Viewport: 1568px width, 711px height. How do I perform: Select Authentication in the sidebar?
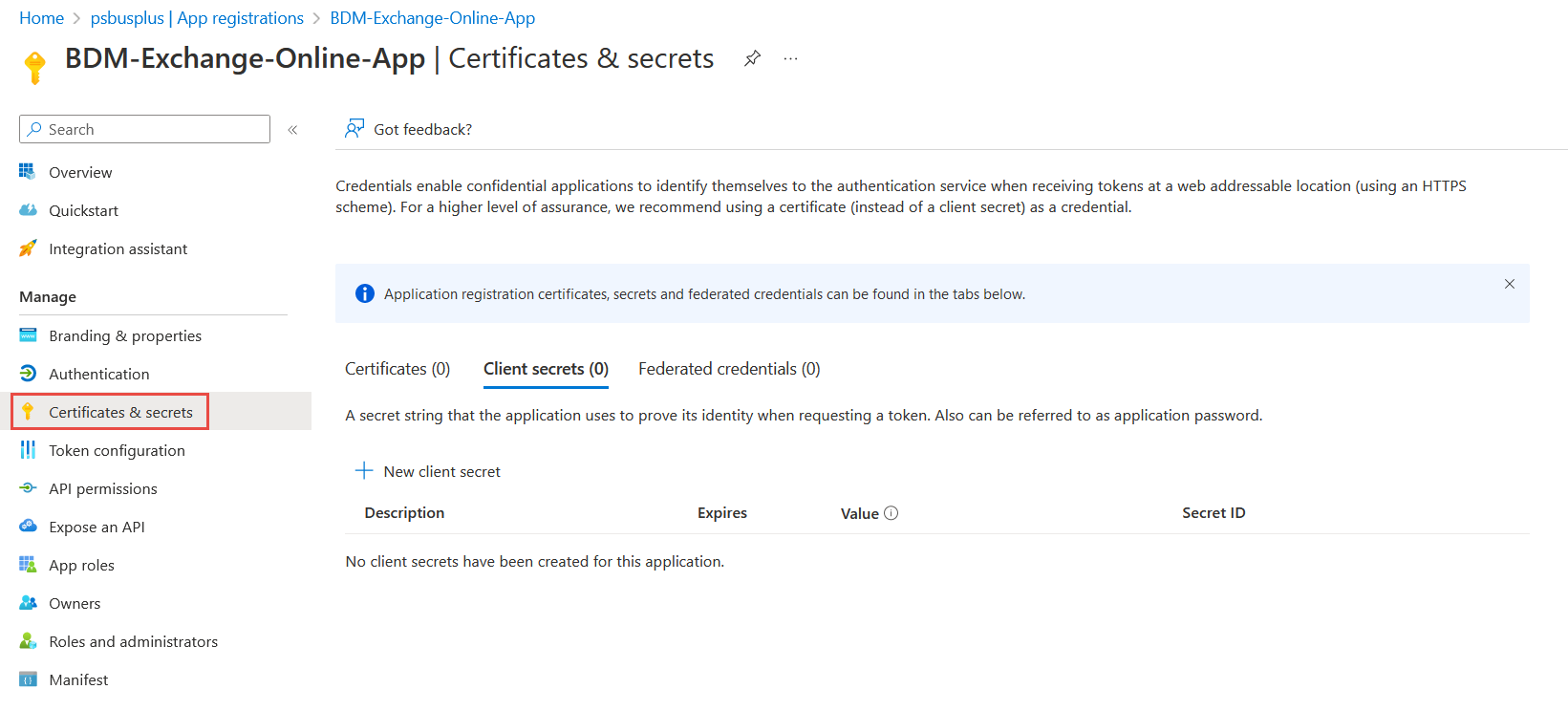click(99, 374)
